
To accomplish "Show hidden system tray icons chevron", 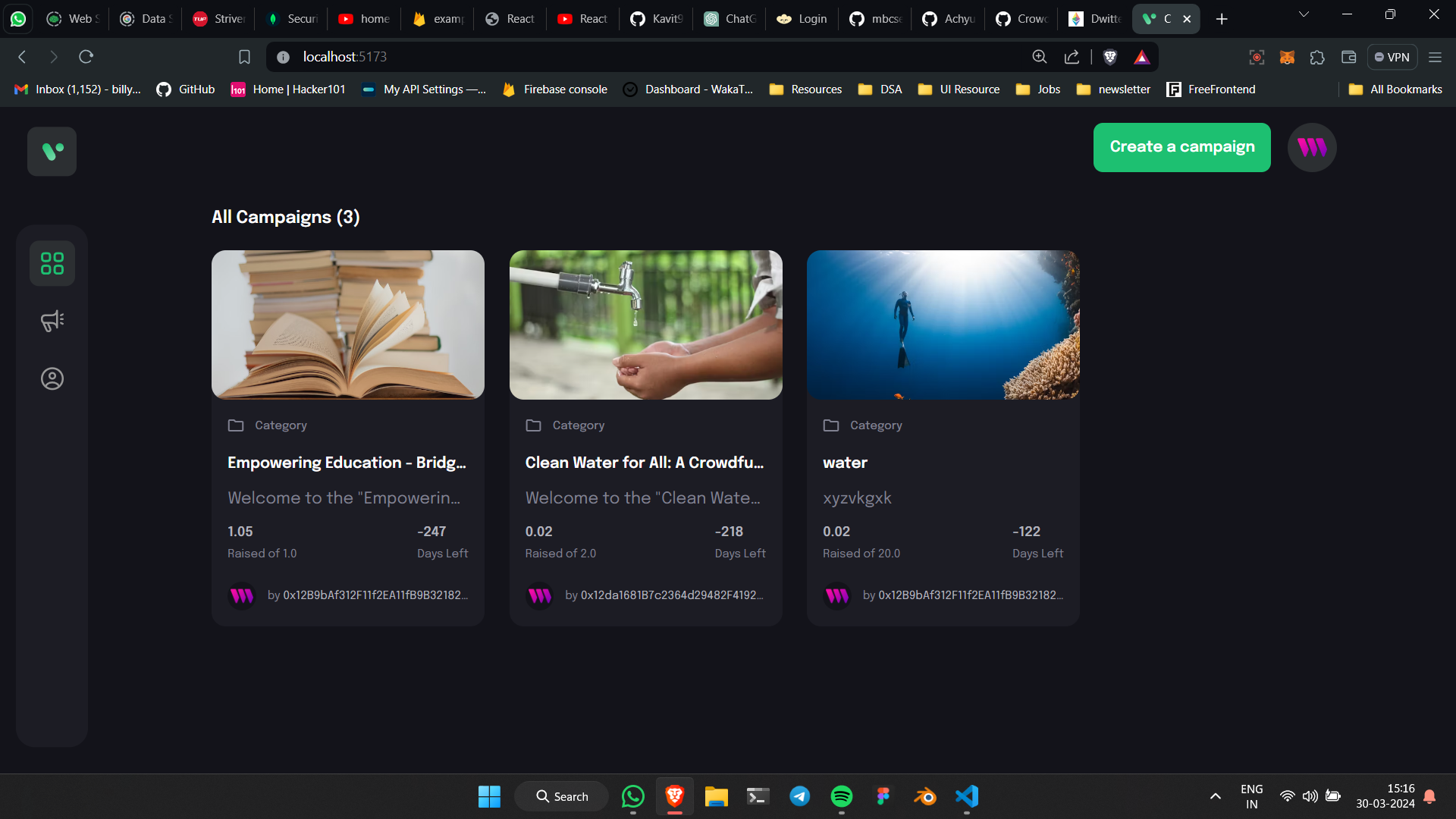I will [1215, 796].
